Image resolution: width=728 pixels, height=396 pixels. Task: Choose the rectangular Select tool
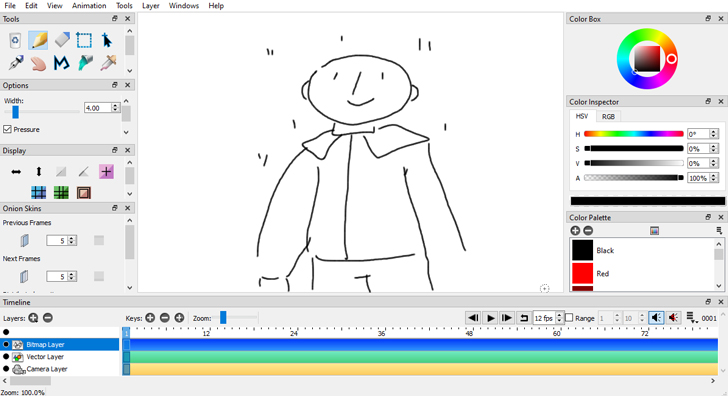point(84,40)
